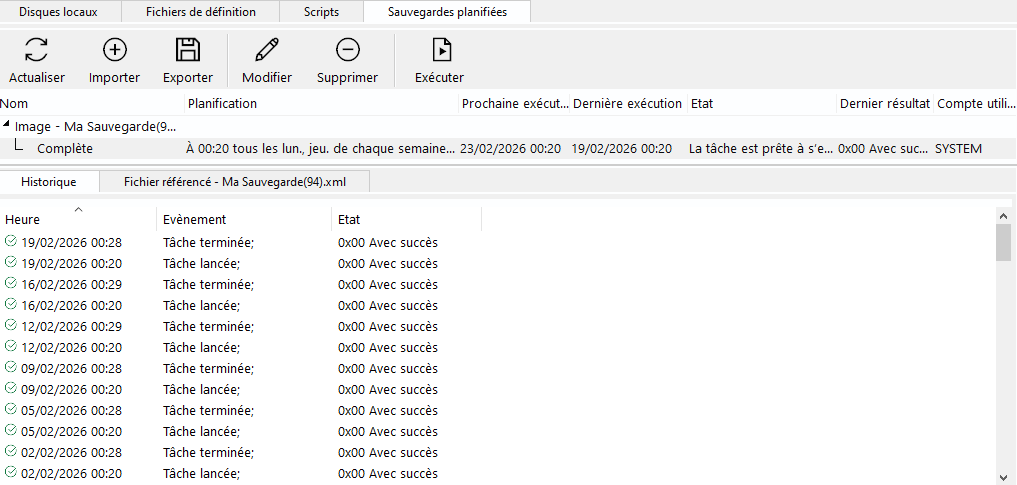The height and width of the screenshot is (485, 1017).
Task: Click the 'La tâche est prête' status cell
Action: coord(761,148)
